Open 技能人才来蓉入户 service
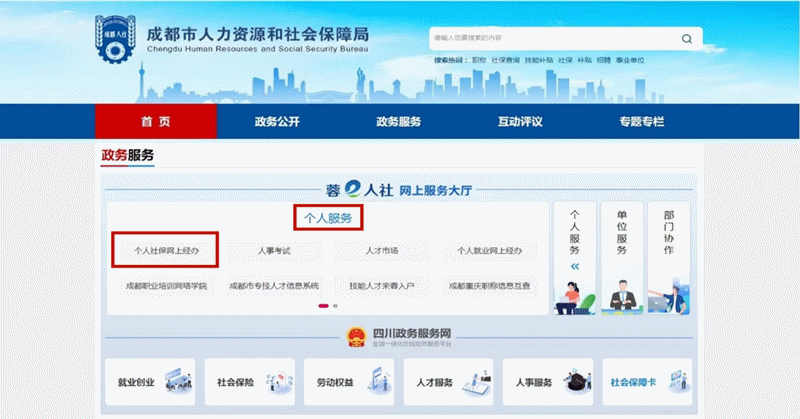800x419 pixels. (x=382, y=286)
